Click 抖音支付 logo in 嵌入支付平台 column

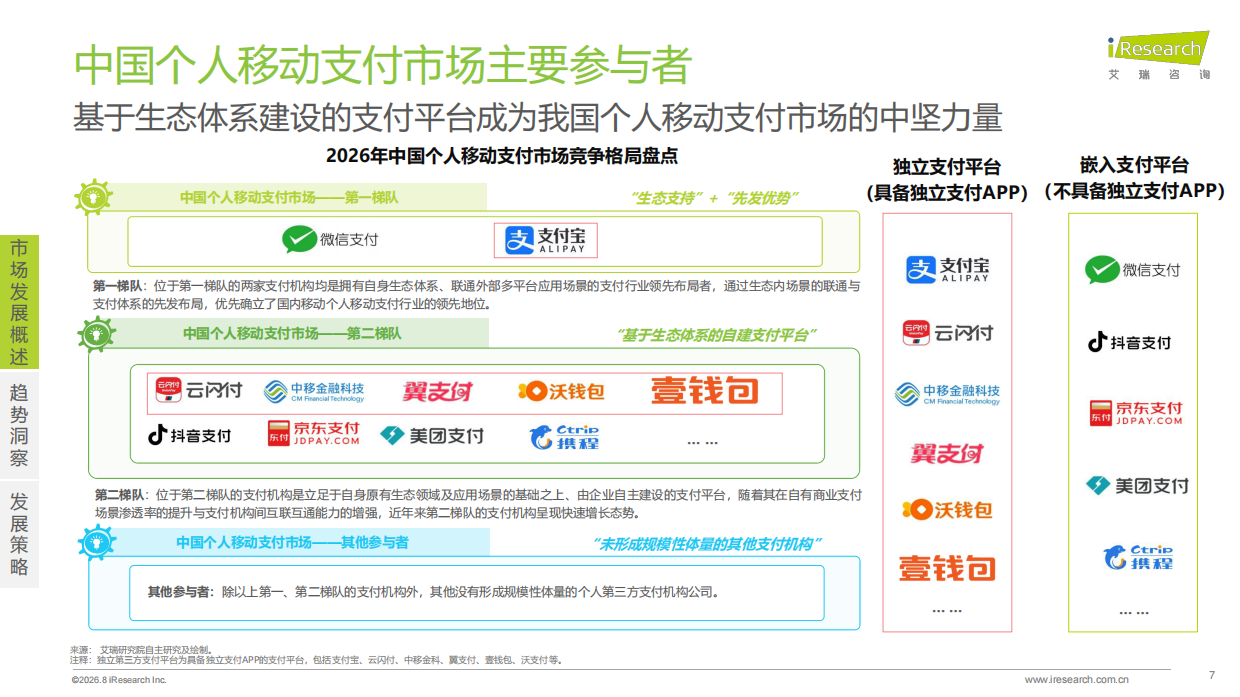click(x=1130, y=342)
